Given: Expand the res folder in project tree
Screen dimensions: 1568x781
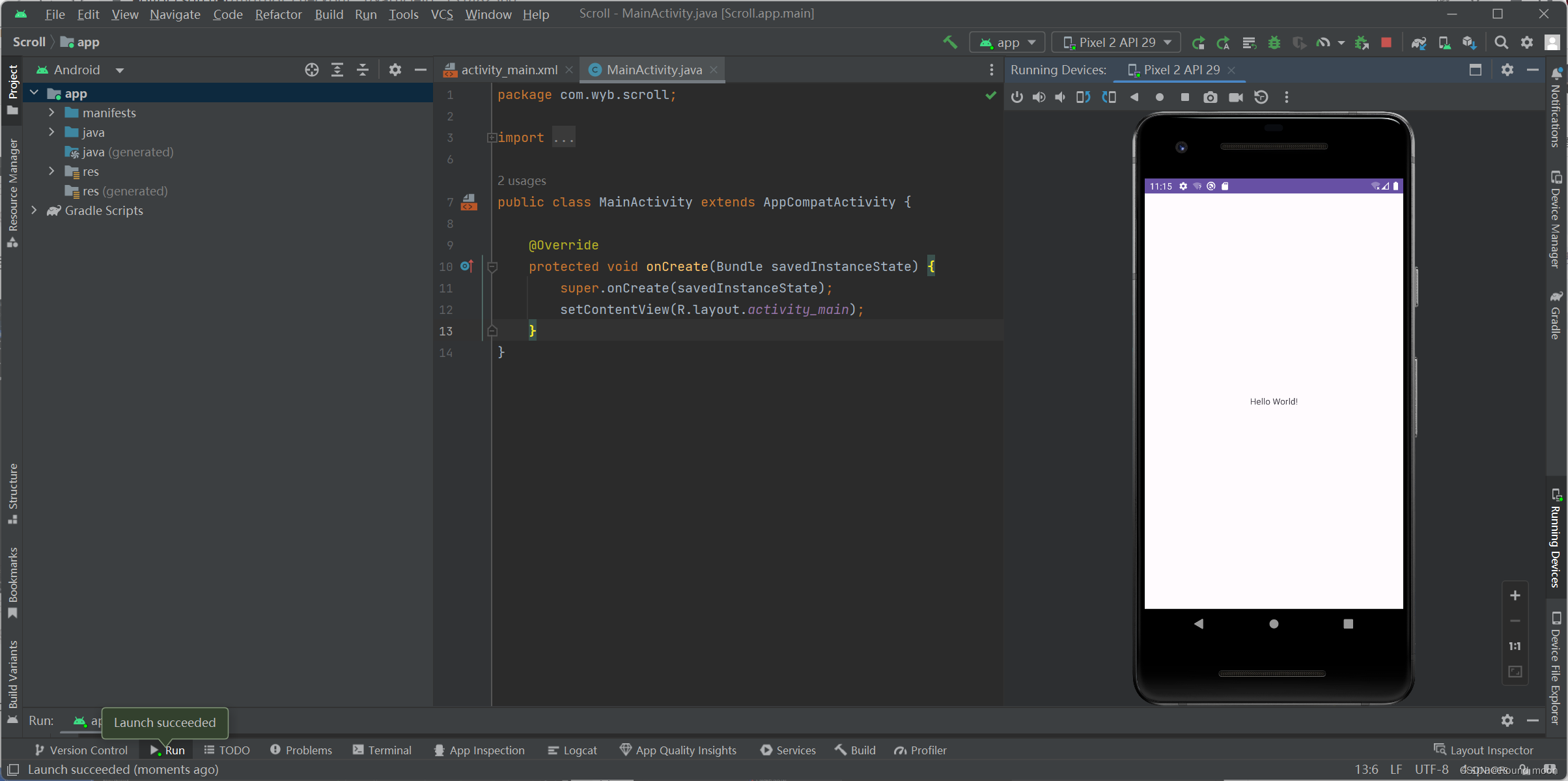Looking at the screenshot, I should [52, 171].
